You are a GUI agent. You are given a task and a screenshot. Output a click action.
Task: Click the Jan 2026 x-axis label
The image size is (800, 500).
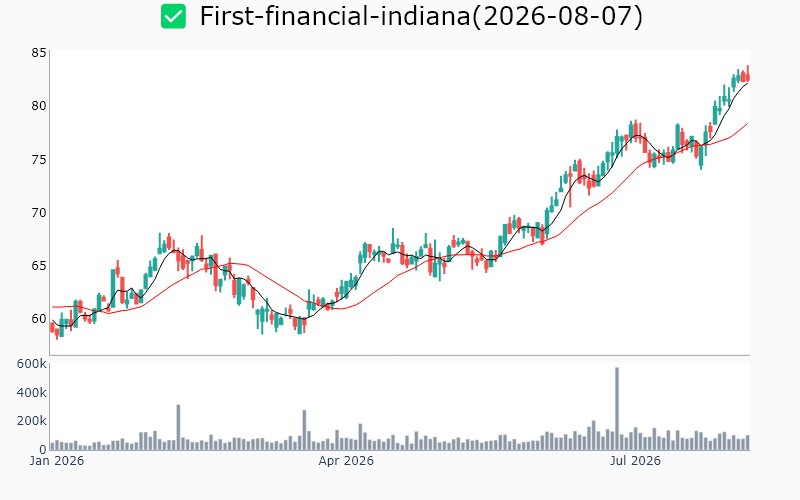(x=57, y=461)
